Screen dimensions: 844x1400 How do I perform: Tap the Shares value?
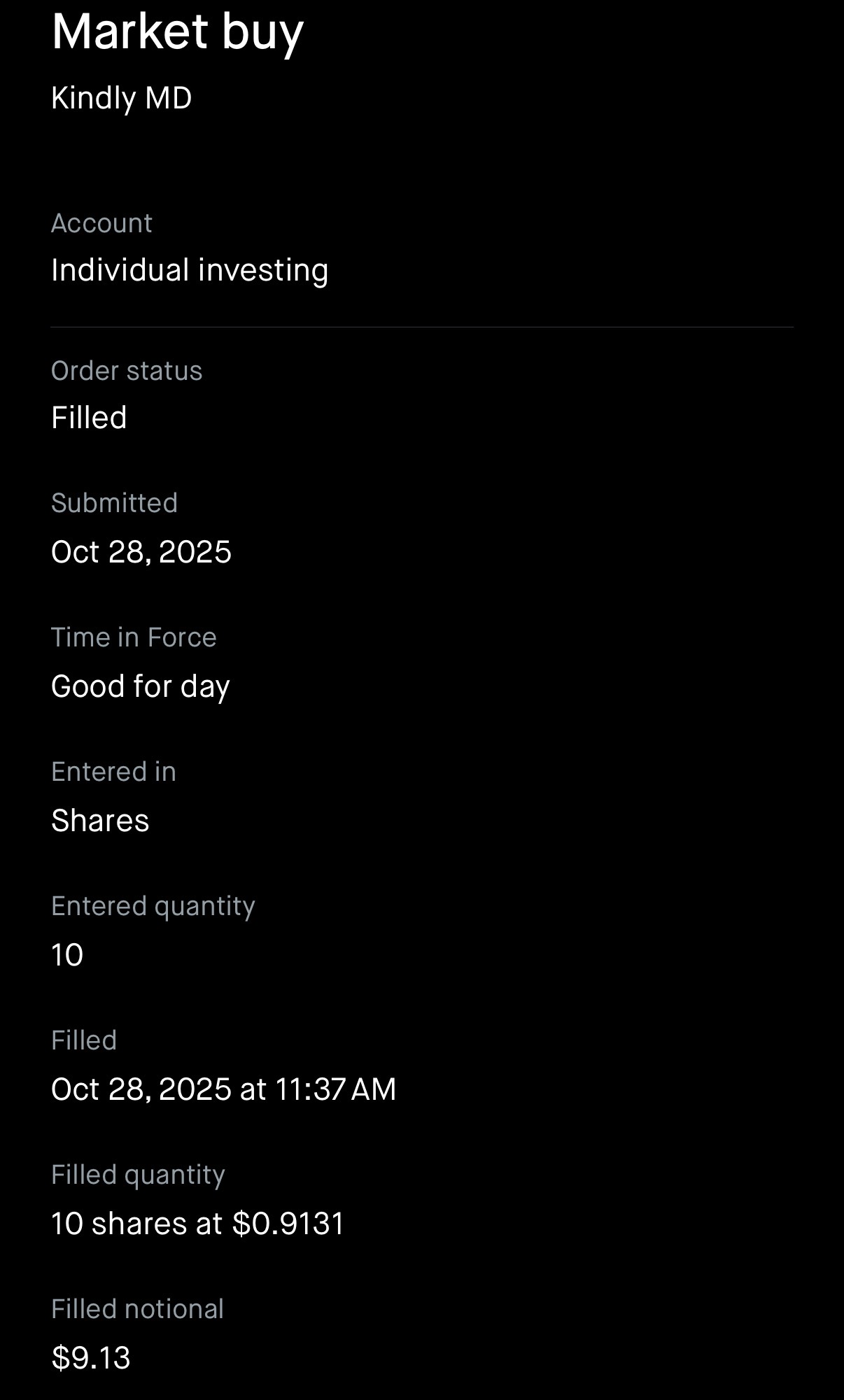100,821
